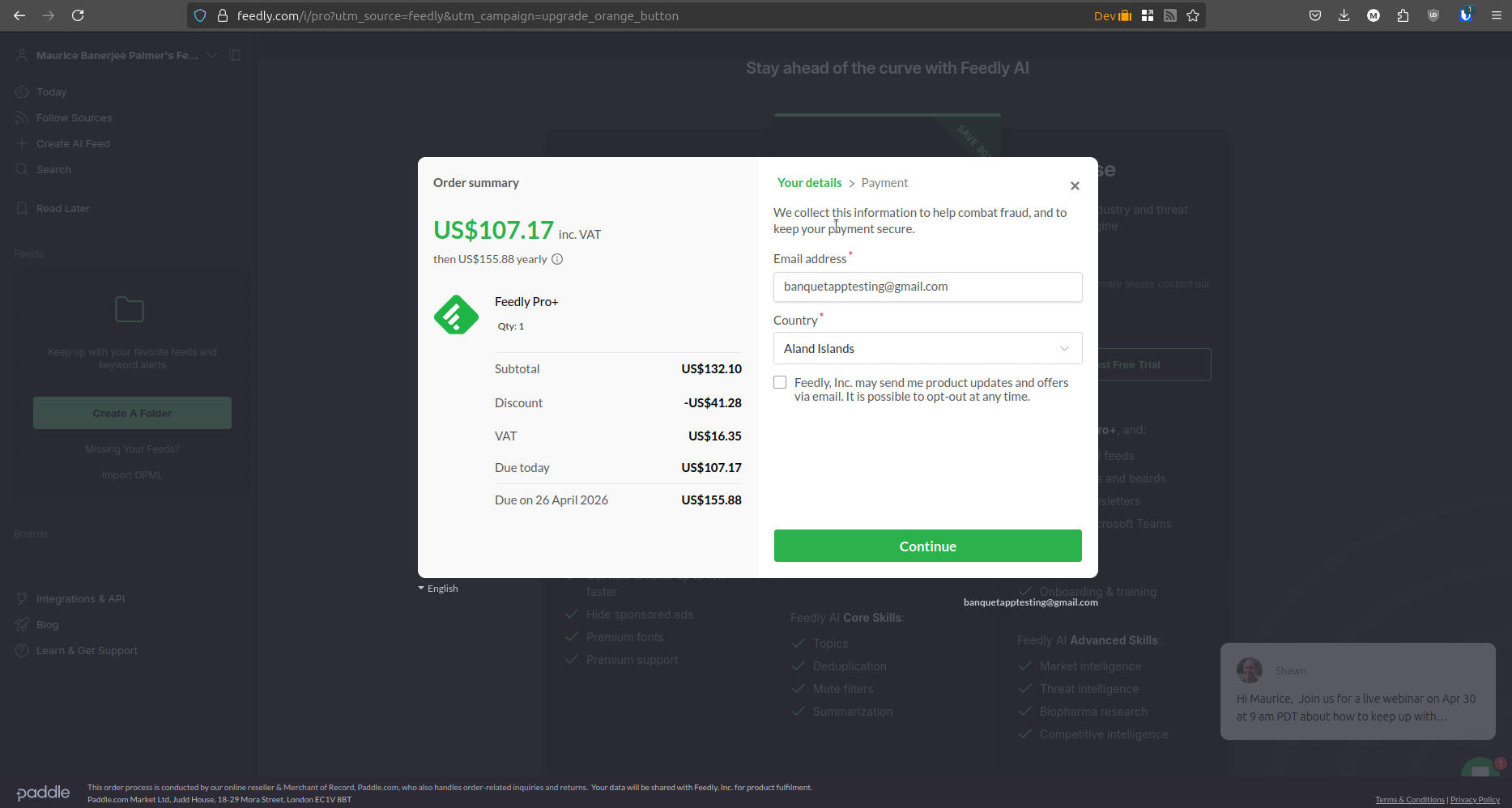Open the Country dropdown showing Aland Islands
This screenshot has width=1512, height=808.
pos(927,348)
